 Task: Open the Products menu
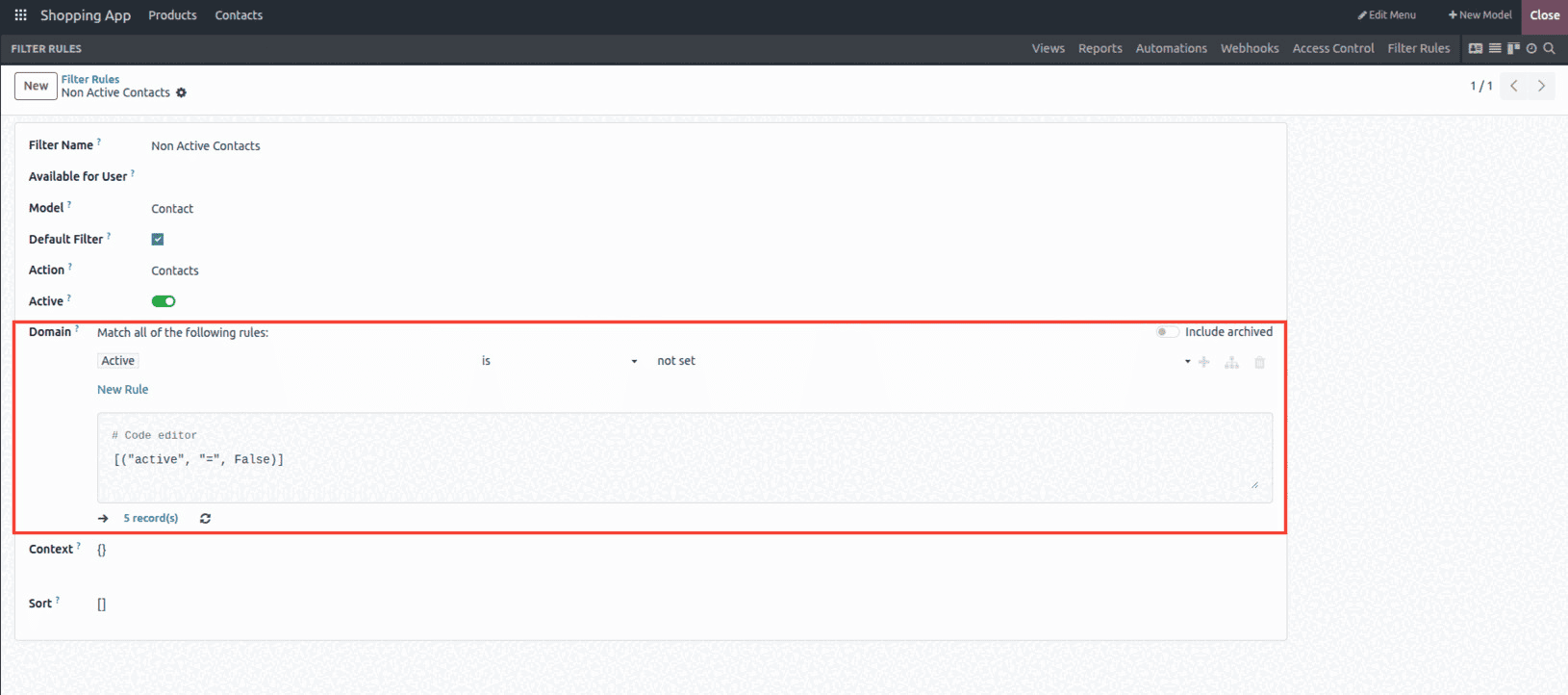[x=172, y=15]
